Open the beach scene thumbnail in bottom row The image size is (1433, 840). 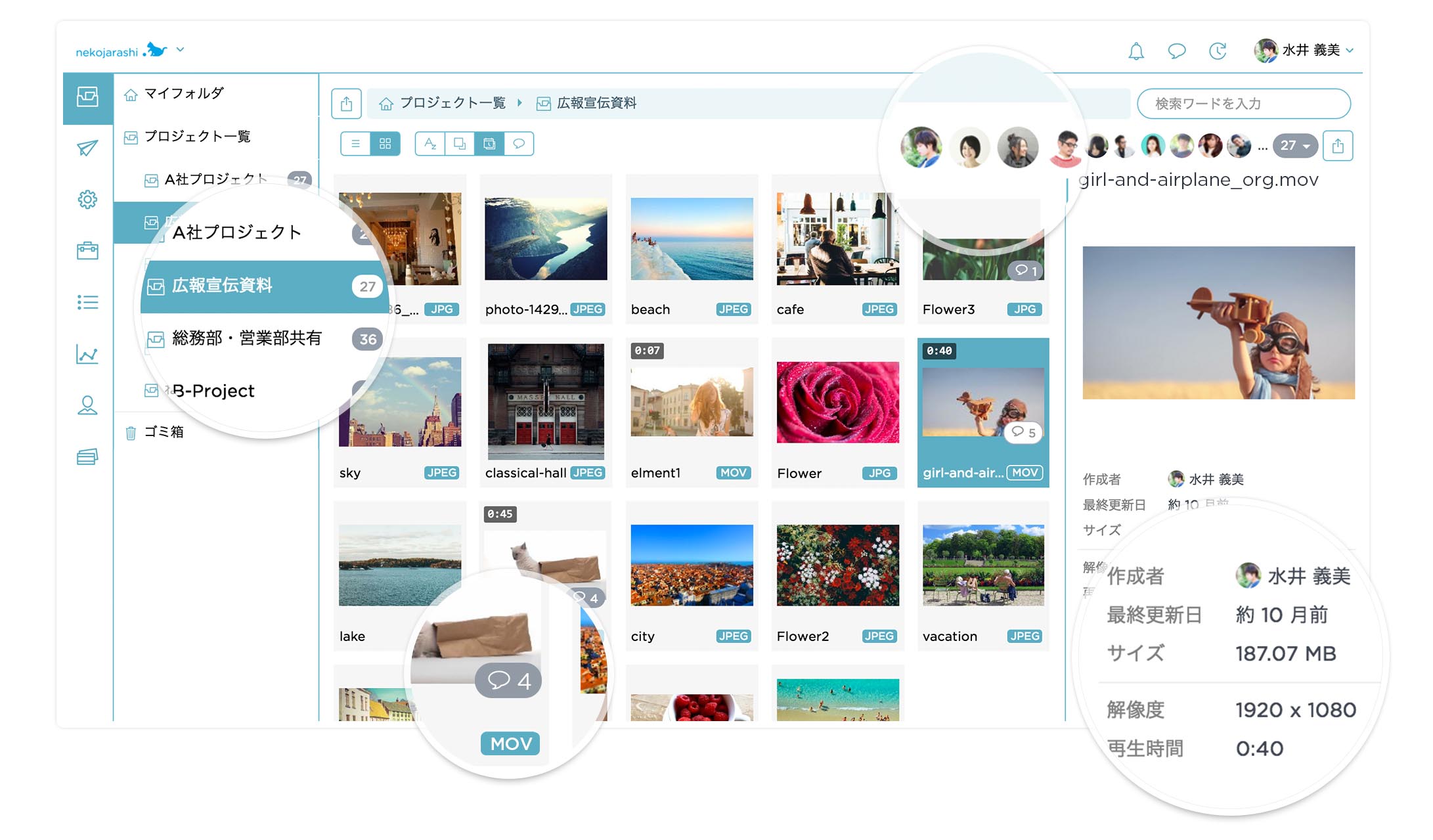(837, 699)
